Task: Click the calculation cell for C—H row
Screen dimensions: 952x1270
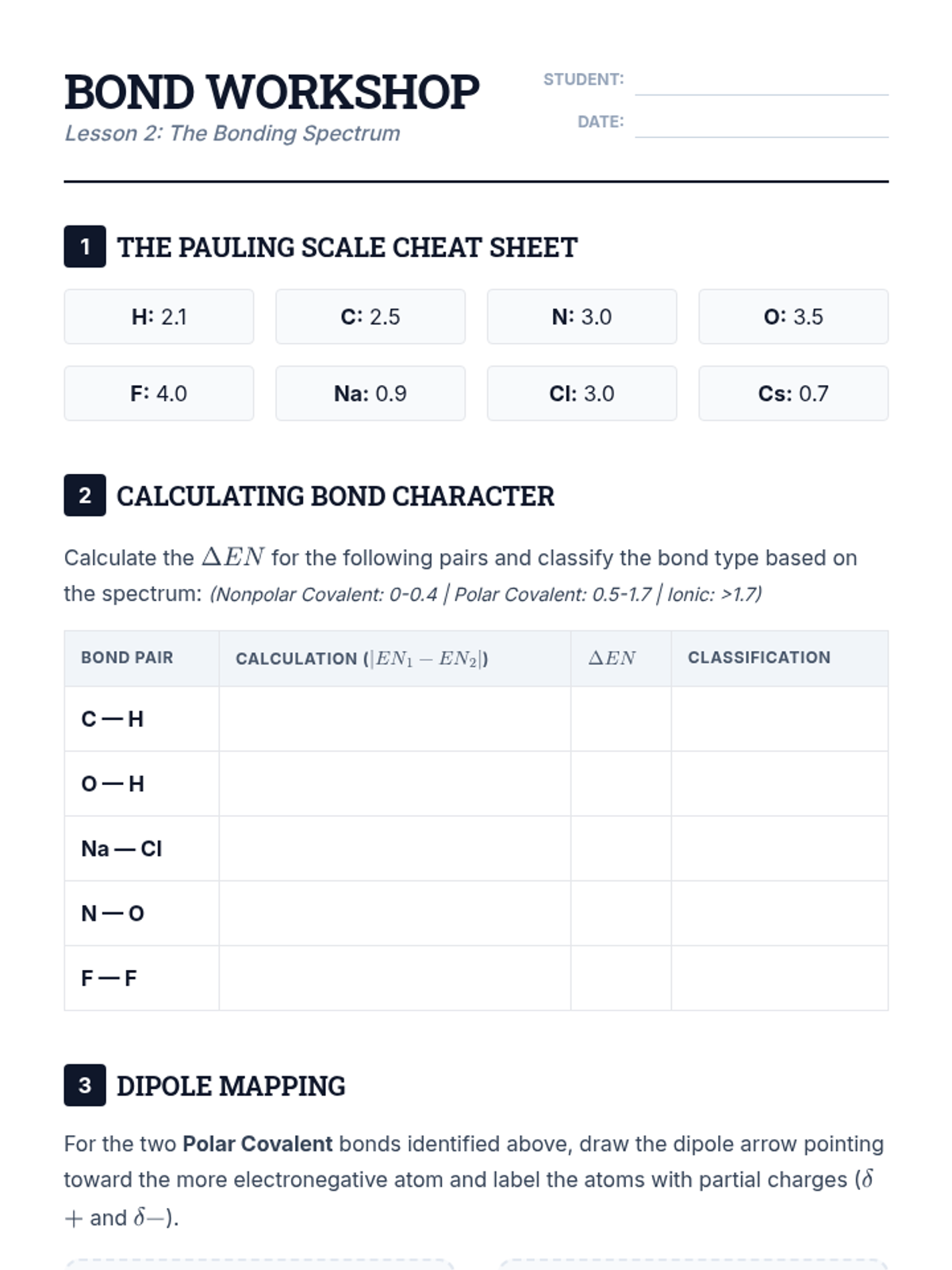Action: pos(395,719)
